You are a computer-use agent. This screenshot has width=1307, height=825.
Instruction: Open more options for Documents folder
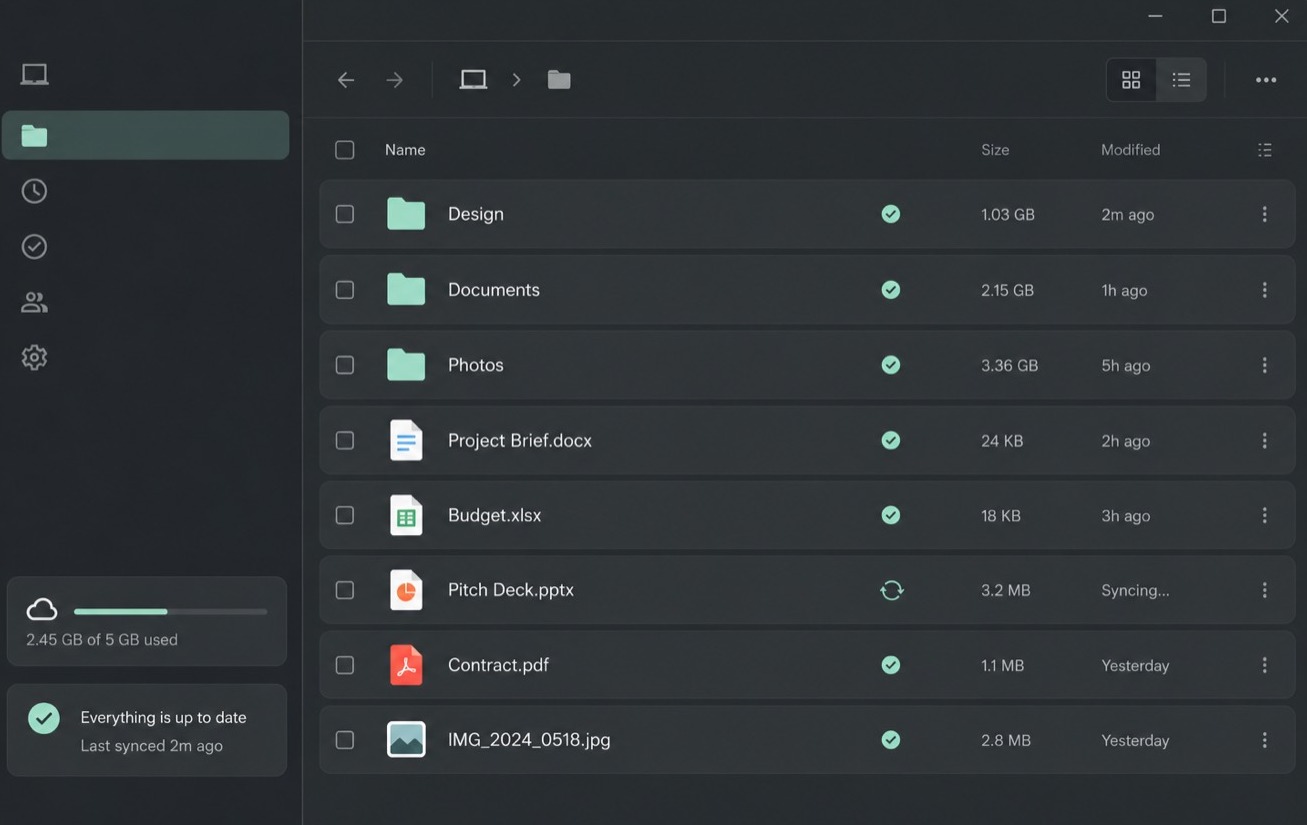pyautogui.click(x=1265, y=290)
